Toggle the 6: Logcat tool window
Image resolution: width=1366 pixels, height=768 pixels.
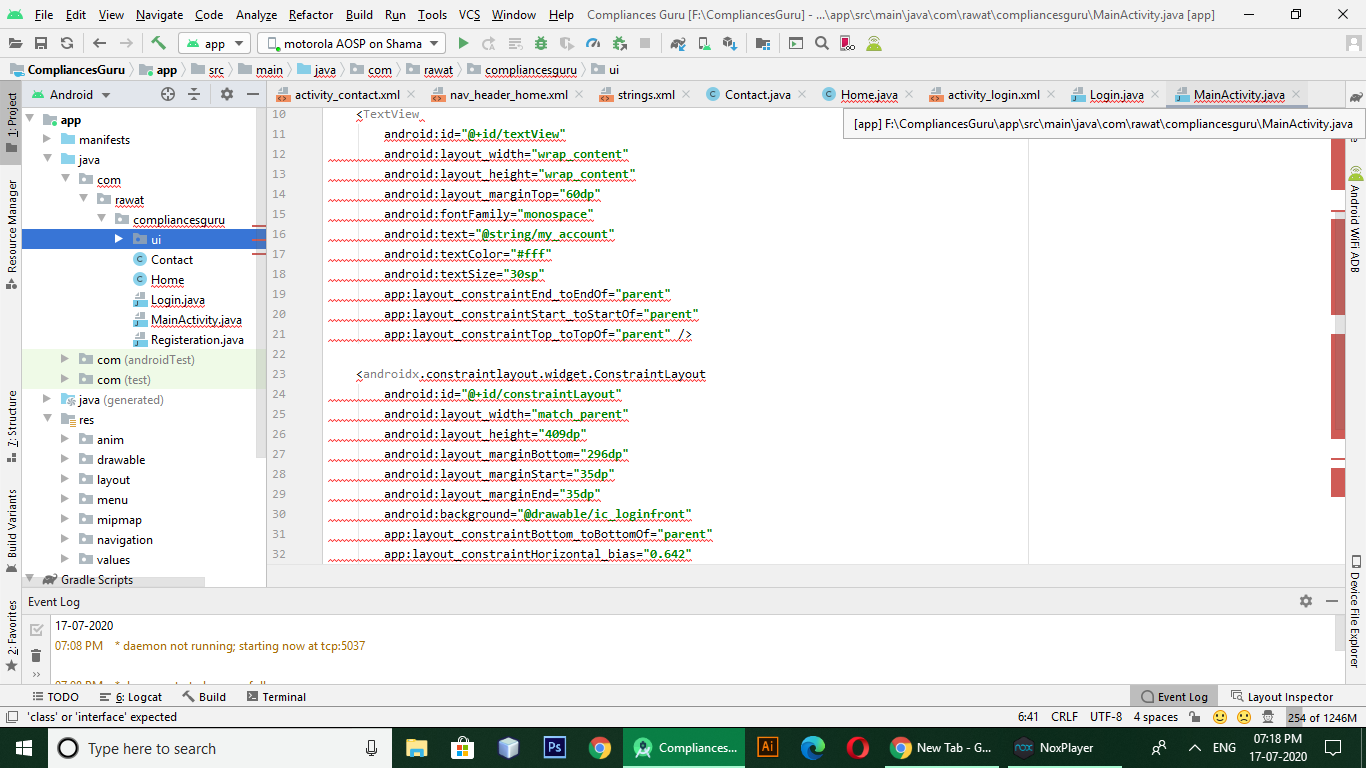(x=131, y=697)
